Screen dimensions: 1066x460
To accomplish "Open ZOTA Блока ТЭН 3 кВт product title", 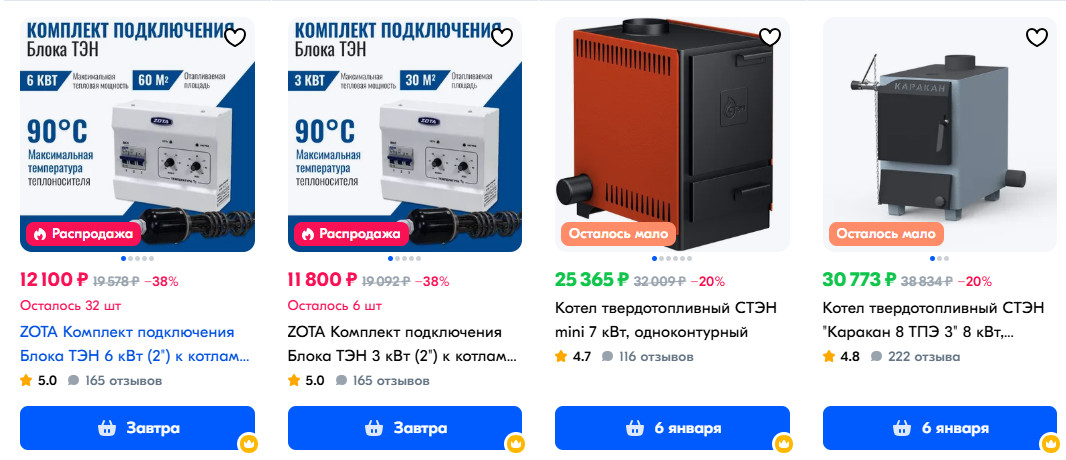I will (402, 344).
